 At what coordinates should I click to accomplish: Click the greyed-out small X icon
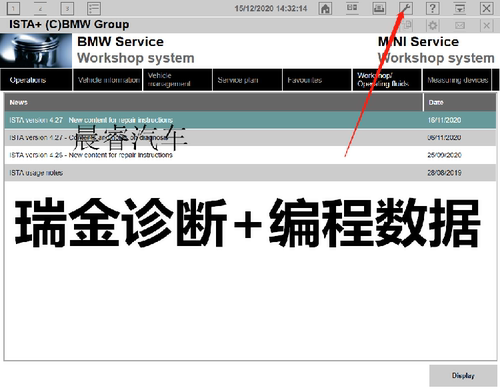pos(486,25)
